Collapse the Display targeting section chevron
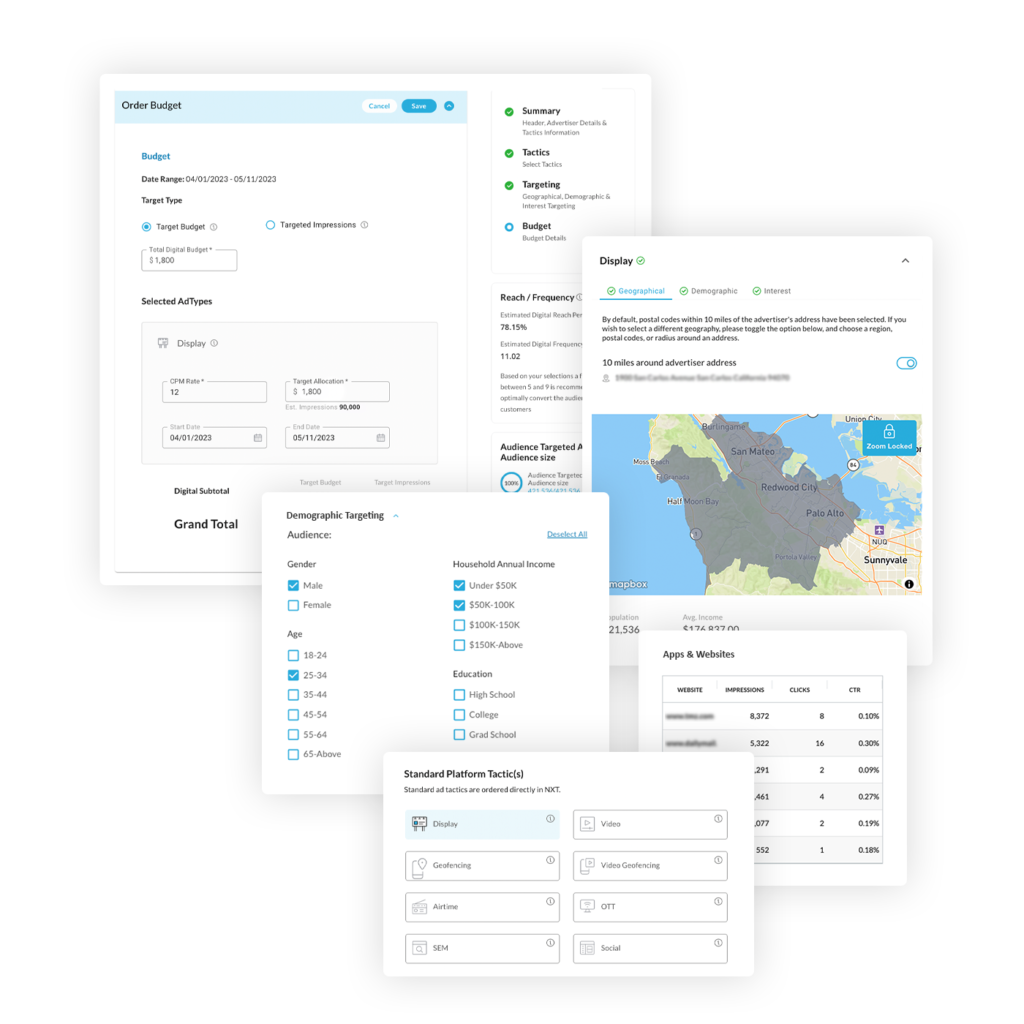Image resolution: width=1024 pixels, height=1024 pixels. click(905, 261)
